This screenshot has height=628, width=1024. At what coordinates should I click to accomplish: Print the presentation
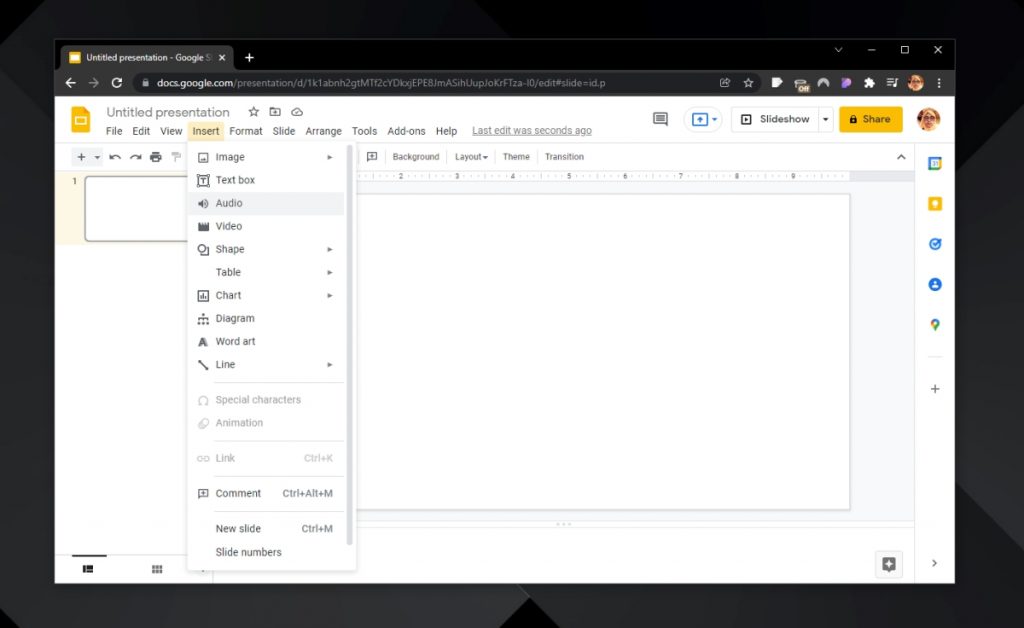point(155,157)
